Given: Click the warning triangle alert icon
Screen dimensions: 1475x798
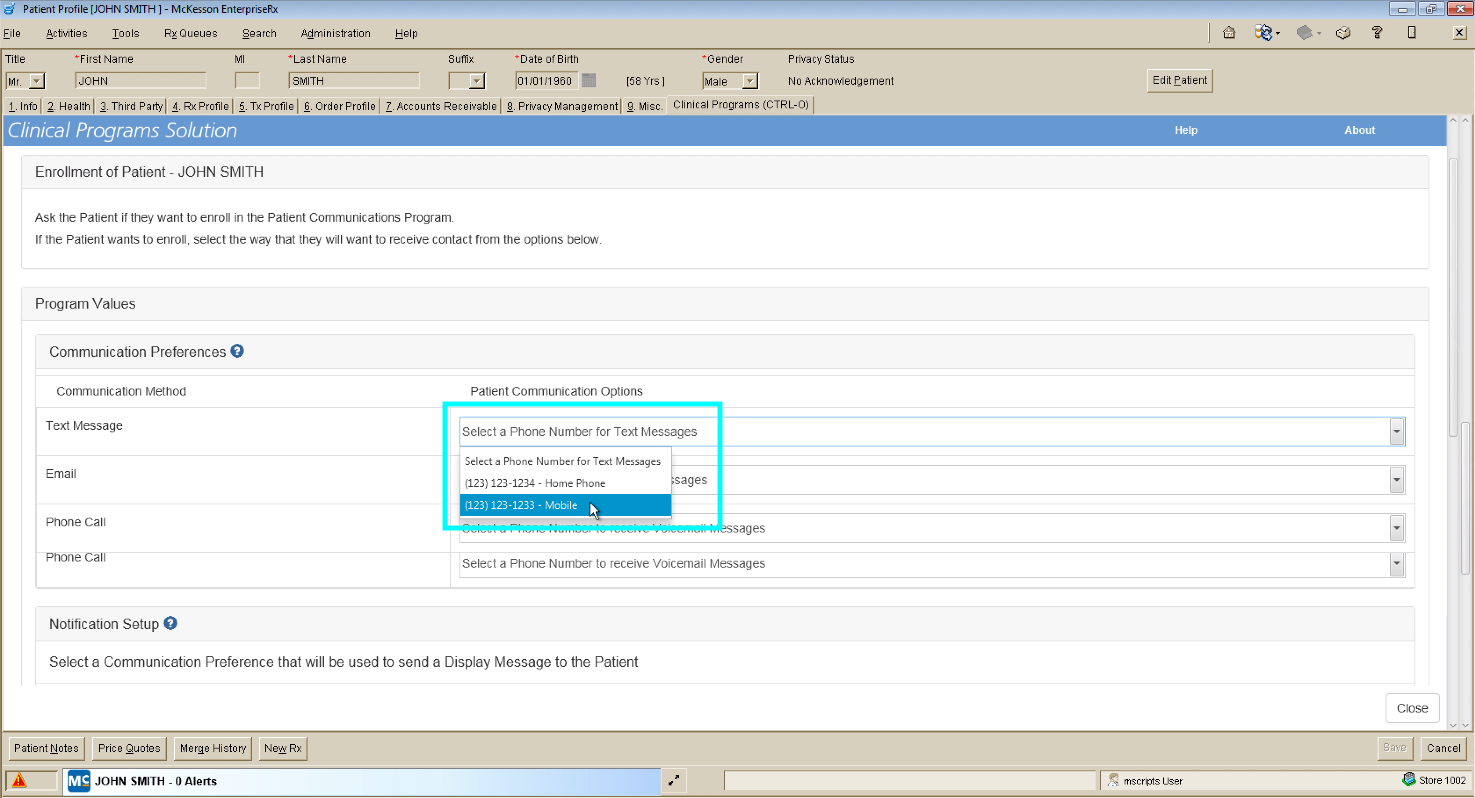Looking at the screenshot, I should coord(19,781).
